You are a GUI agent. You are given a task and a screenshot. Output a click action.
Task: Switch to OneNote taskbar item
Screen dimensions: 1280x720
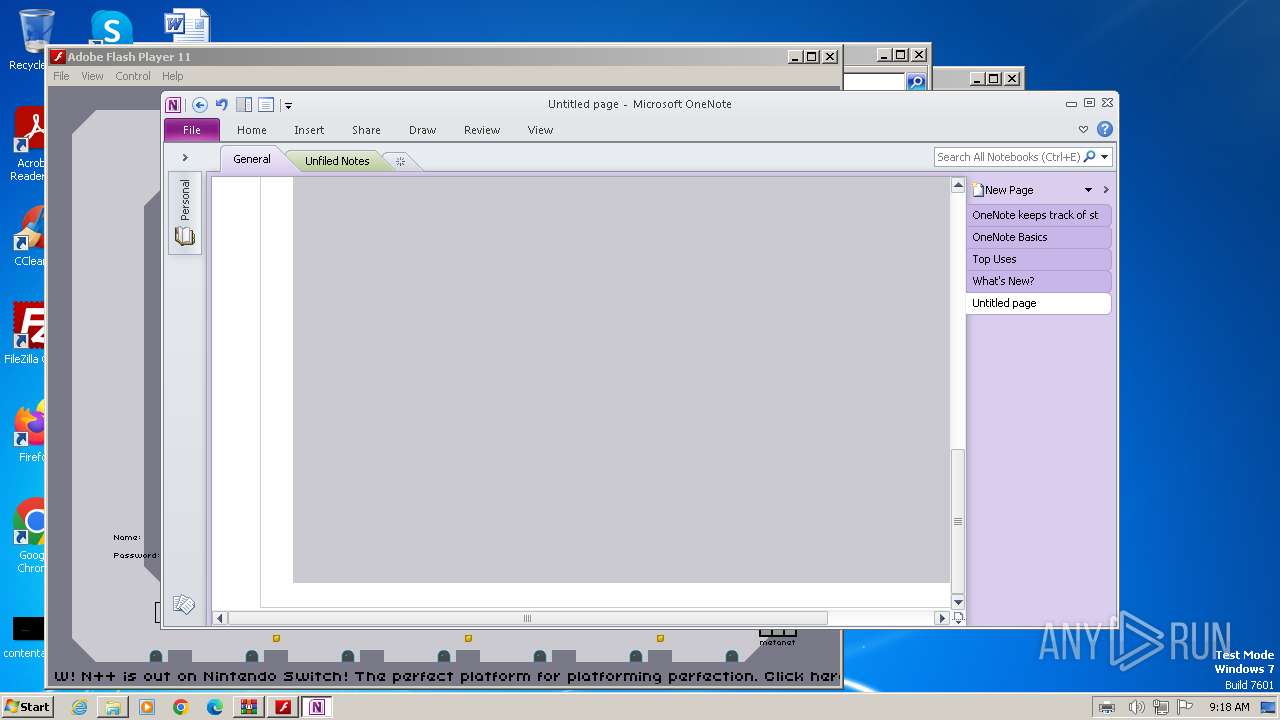[x=317, y=707]
